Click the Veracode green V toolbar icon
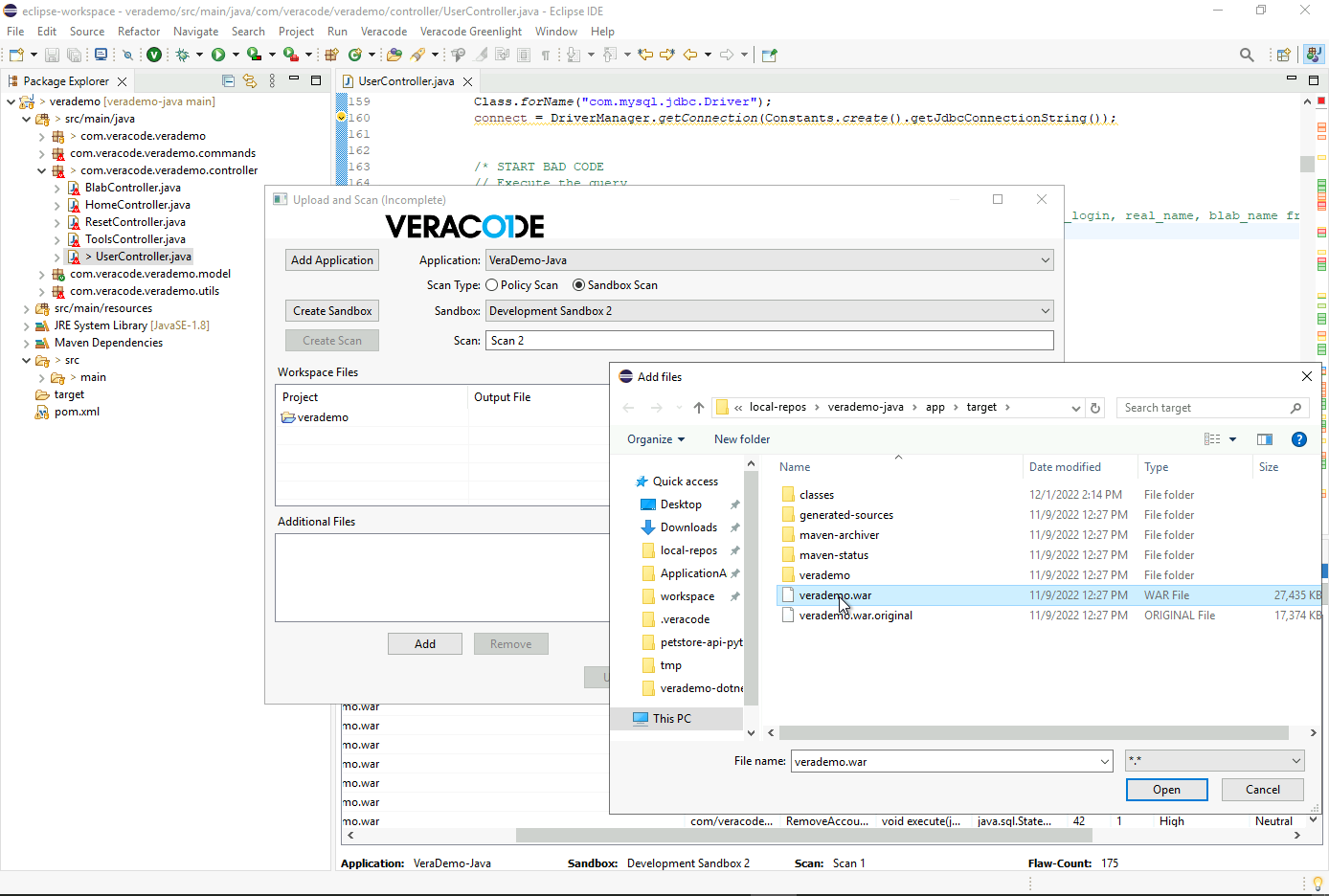 153,55
